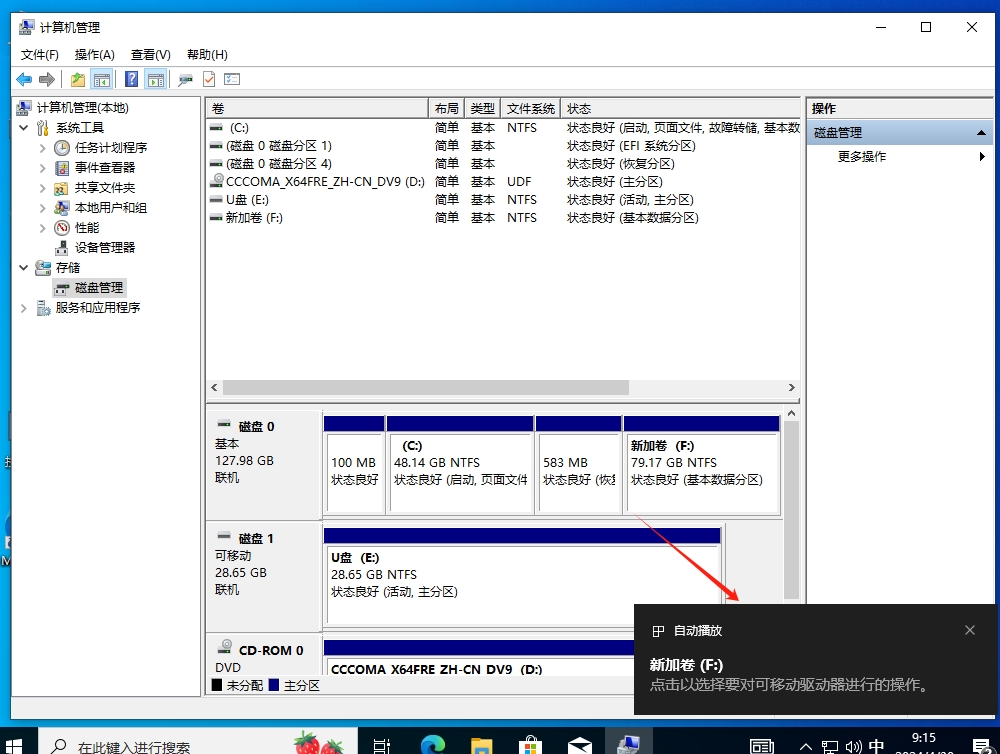The width and height of the screenshot is (1000, 754).
Task: Click the blue Help question mark icon
Action: (131, 79)
